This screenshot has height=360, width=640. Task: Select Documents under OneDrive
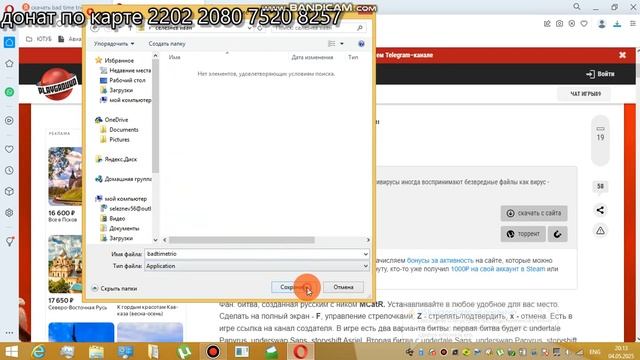(x=124, y=129)
